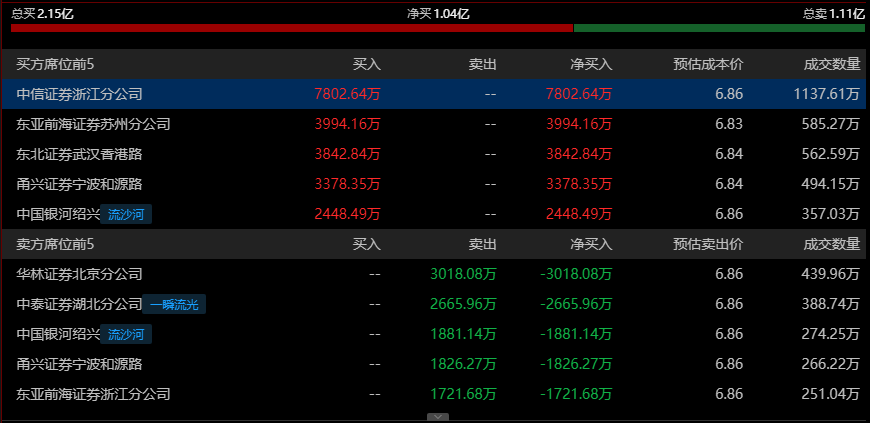Click the buy amount 3378.35万
Image resolution: width=870 pixels, height=423 pixels.
[x=347, y=184]
